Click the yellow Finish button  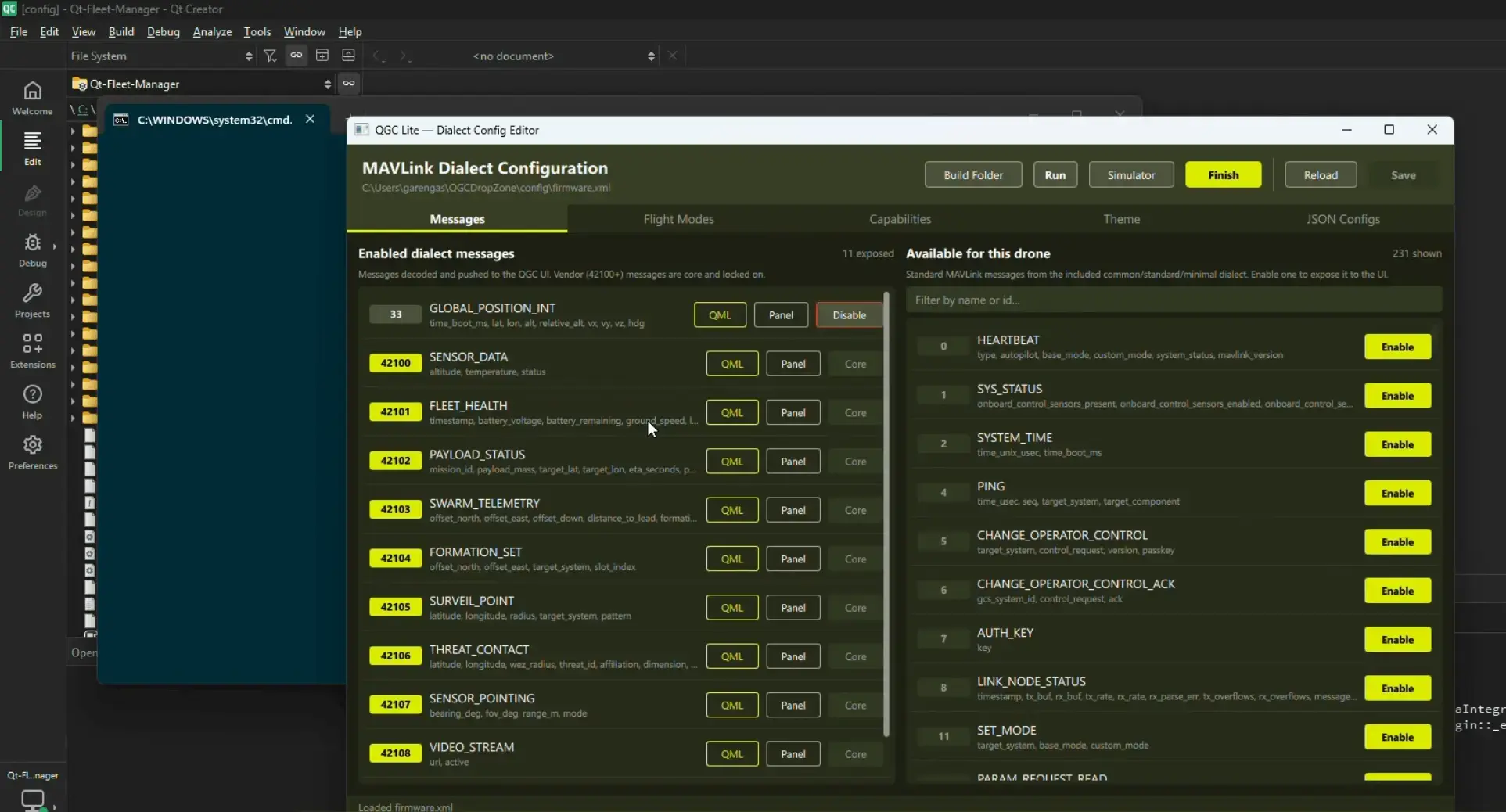(x=1223, y=174)
